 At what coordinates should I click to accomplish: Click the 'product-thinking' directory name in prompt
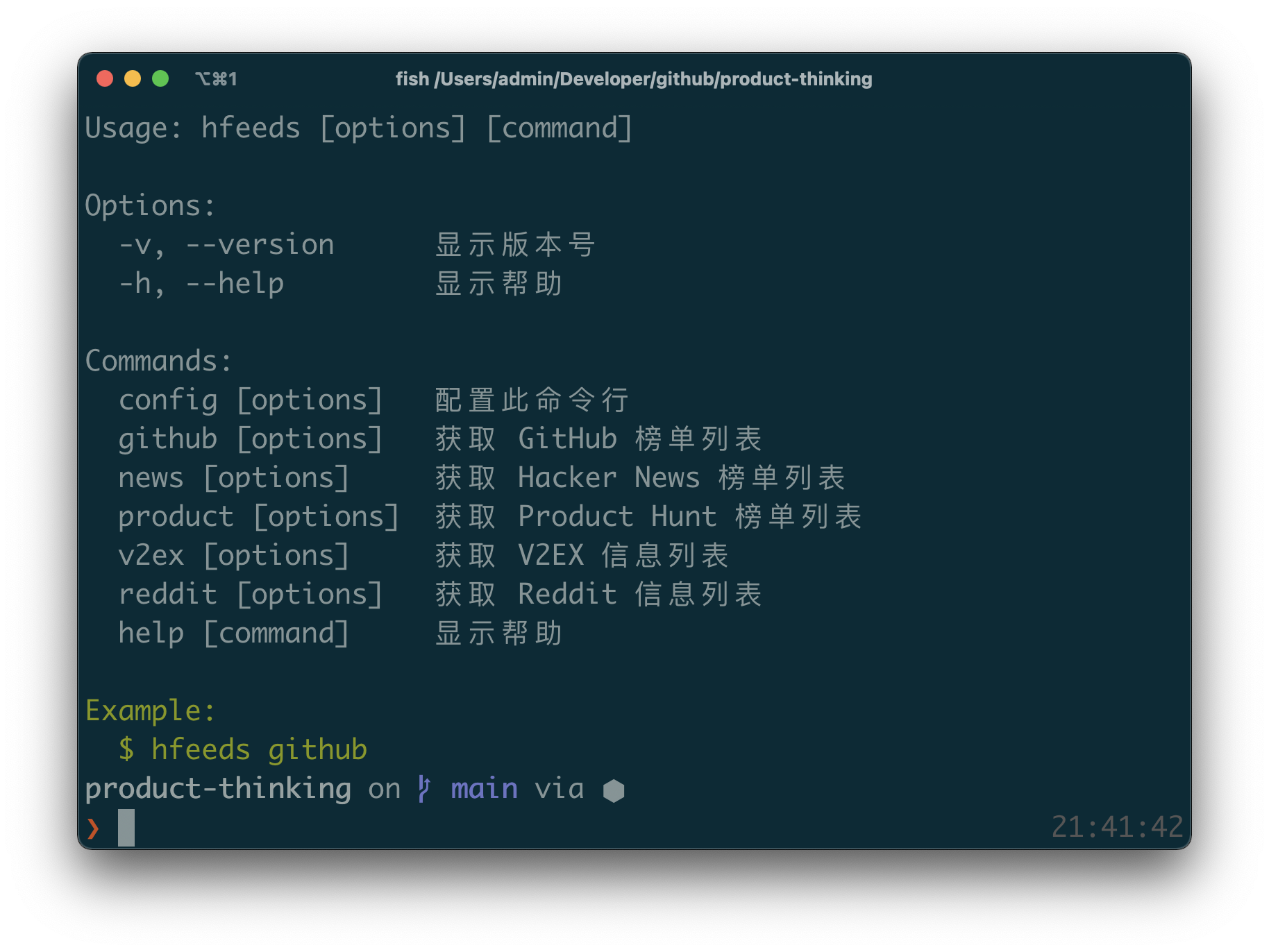coord(218,790)
